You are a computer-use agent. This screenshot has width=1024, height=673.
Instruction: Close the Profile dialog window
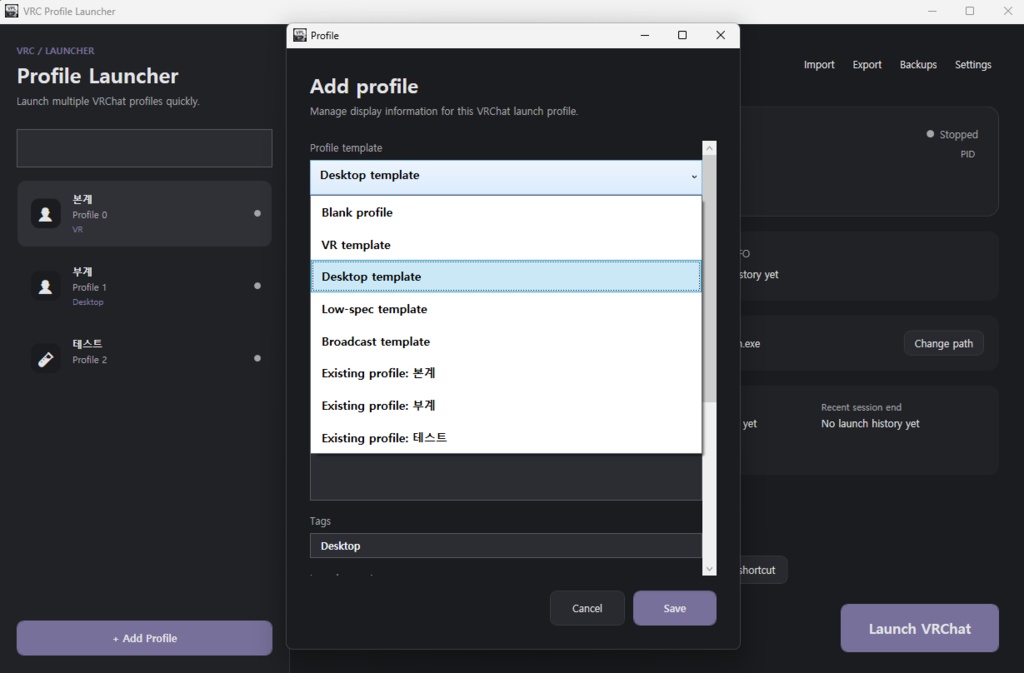click(720, 35)
